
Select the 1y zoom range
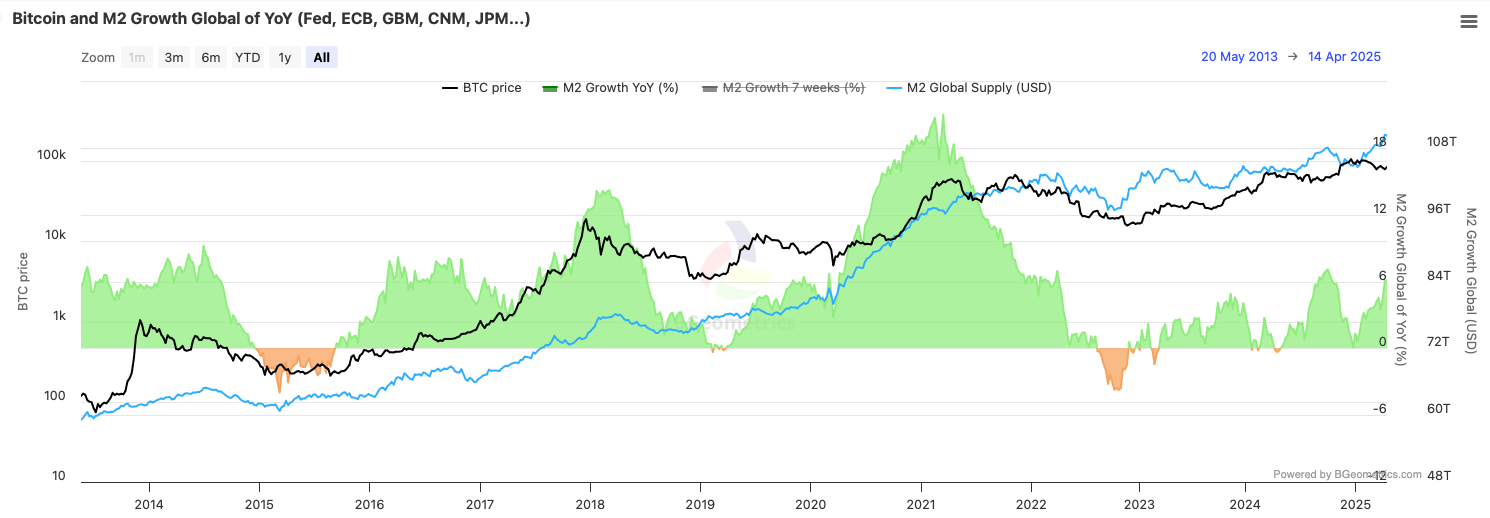(x=285, y=57)
